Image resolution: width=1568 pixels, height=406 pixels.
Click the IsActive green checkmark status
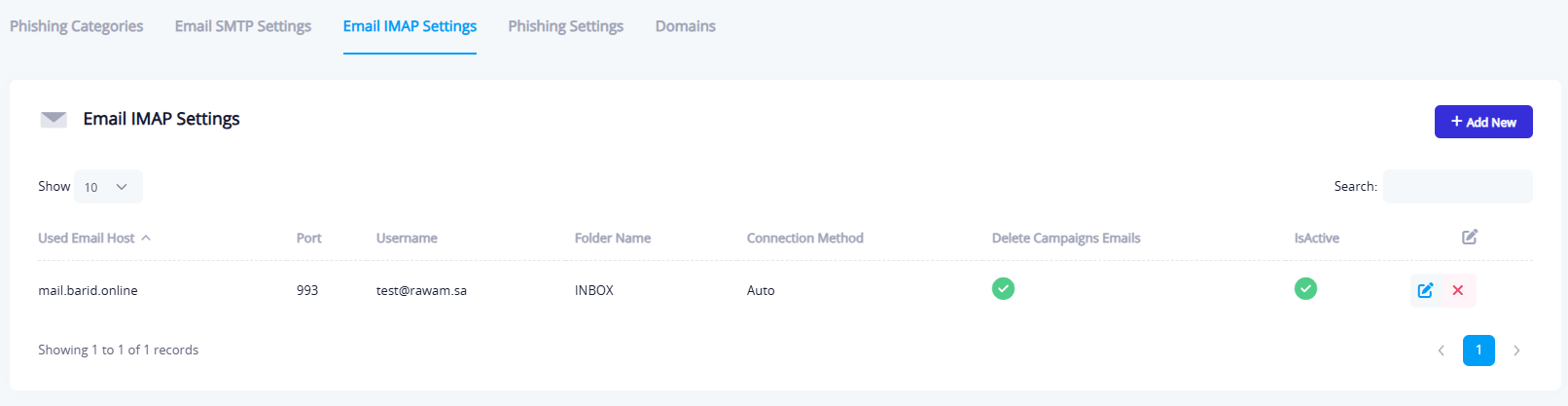[x=1305, y=289]
